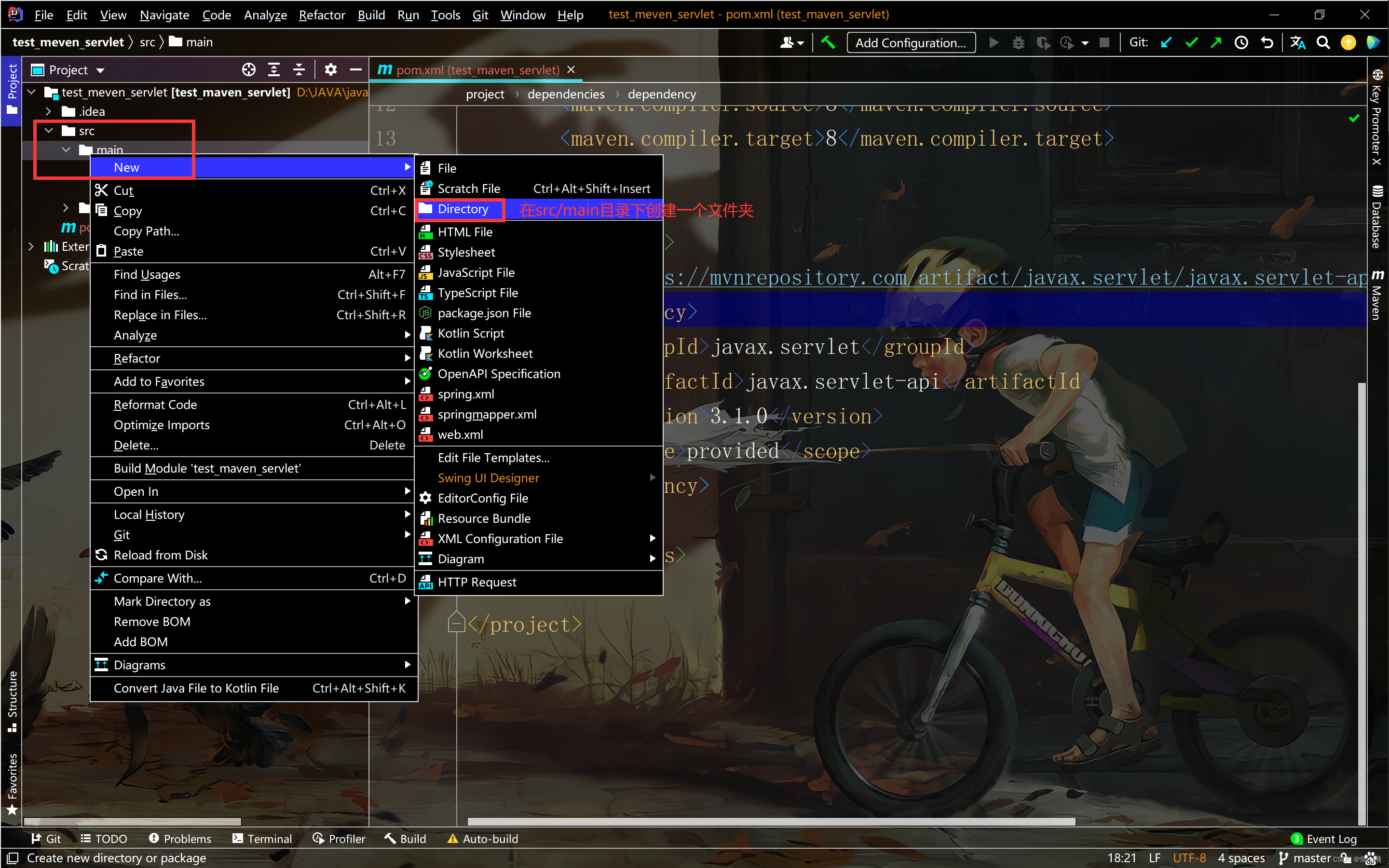The width and height of the screenshot is (1389, 868).
Task: Click Select Opened File target icon
Action: coord(248,70)
